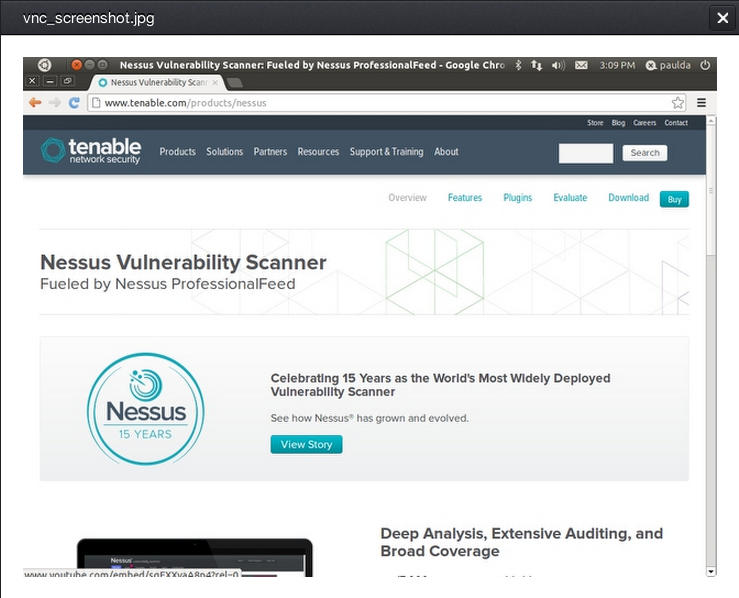
Task: Click the tenable network security logo
Action: 90,151
